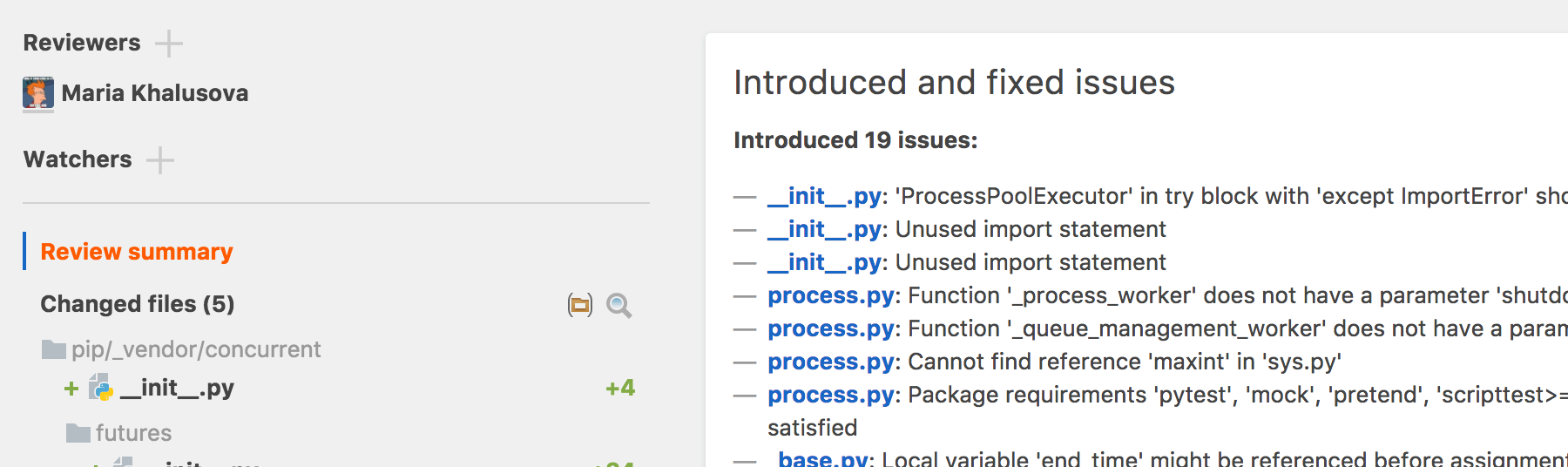
Task: Open __init__.py in changed files tree
Action: [177, 388]
